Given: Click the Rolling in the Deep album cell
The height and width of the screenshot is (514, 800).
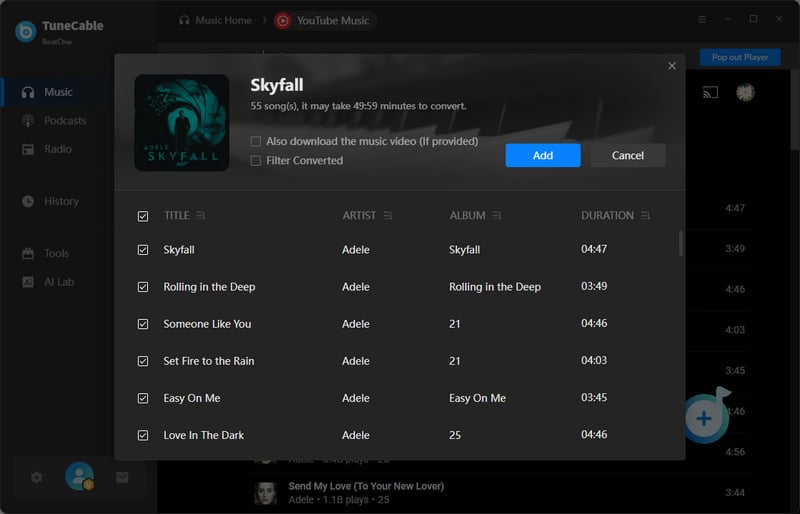Looking at the screenshot, I should (495, 287).
